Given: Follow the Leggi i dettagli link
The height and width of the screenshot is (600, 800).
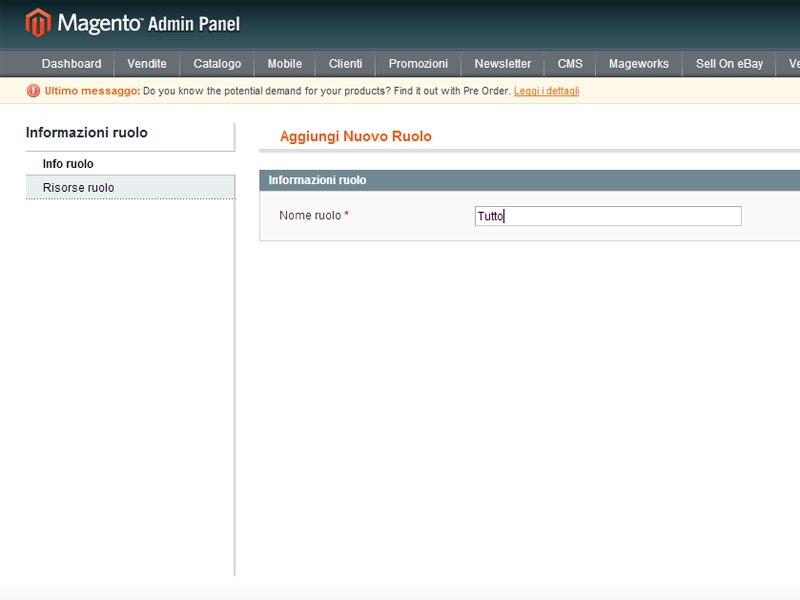Looking at the screenshot, I should [x=546, y=91].
